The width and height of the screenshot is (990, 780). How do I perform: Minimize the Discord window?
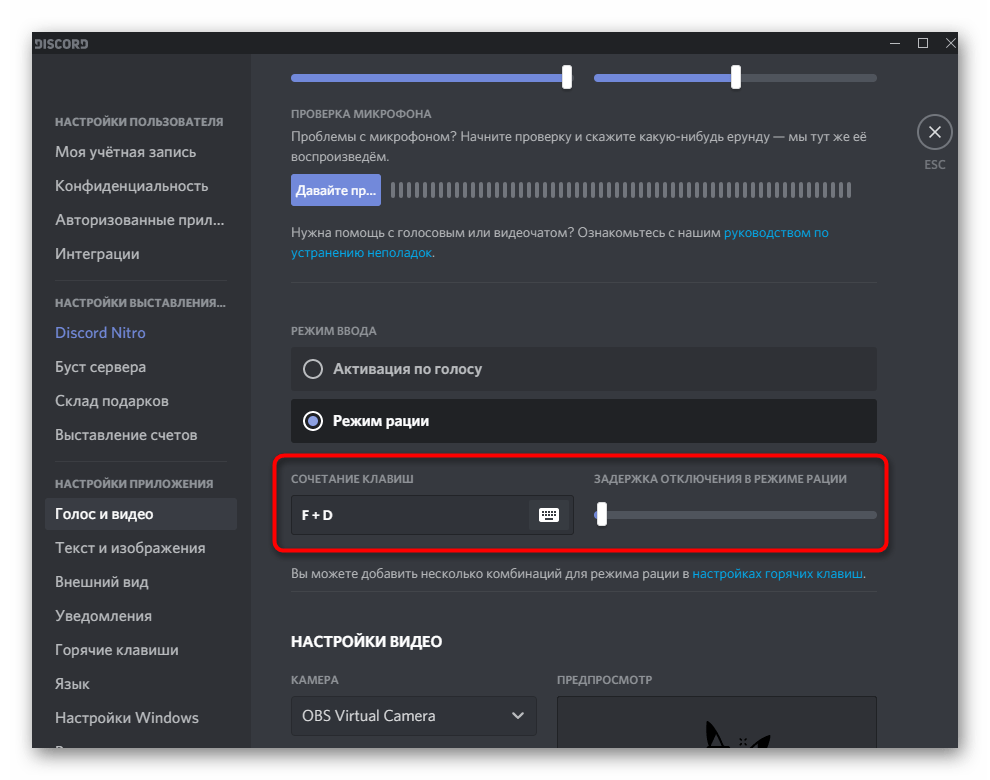895,44
